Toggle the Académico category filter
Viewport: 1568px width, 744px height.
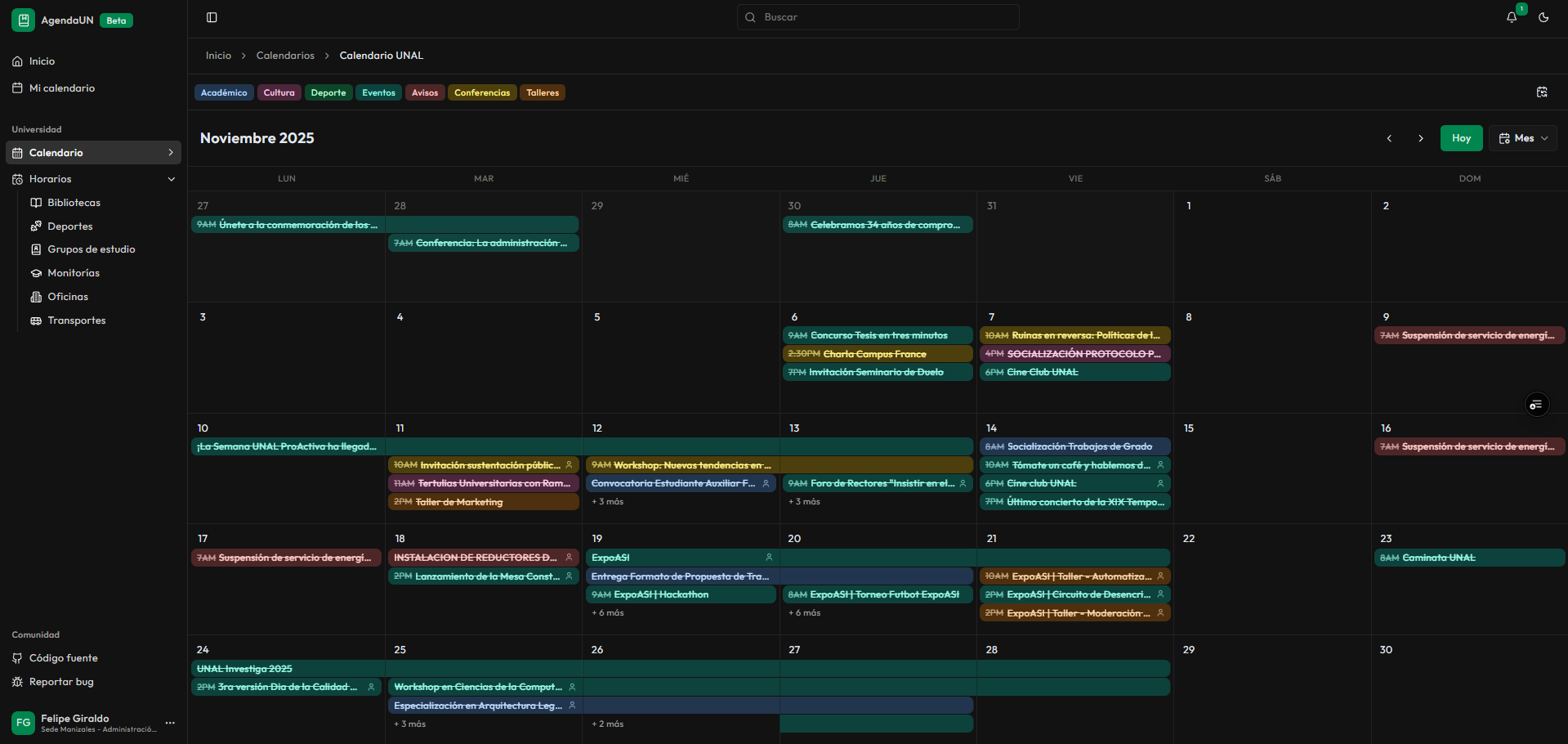(224, 92)
